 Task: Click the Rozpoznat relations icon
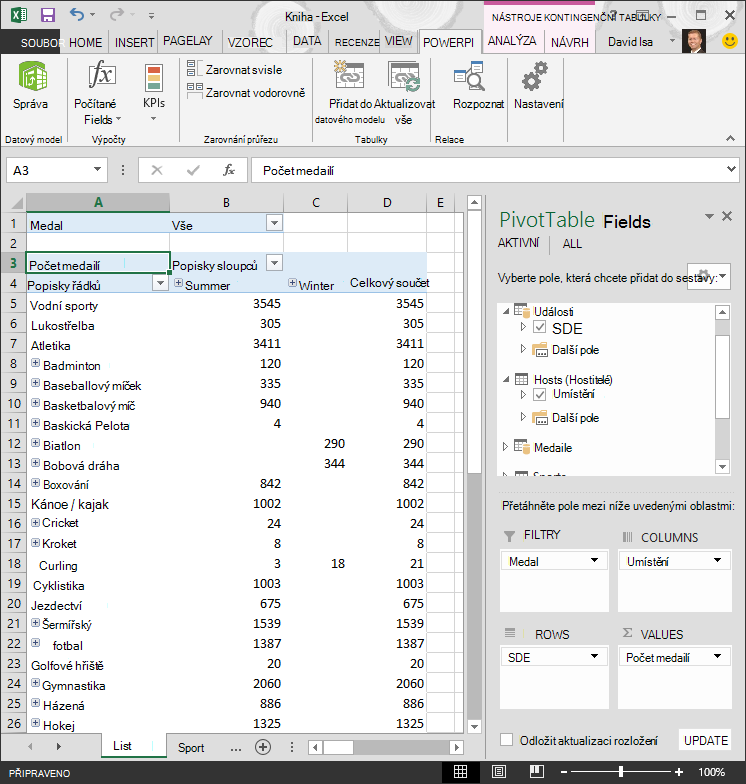coord(470,76)
